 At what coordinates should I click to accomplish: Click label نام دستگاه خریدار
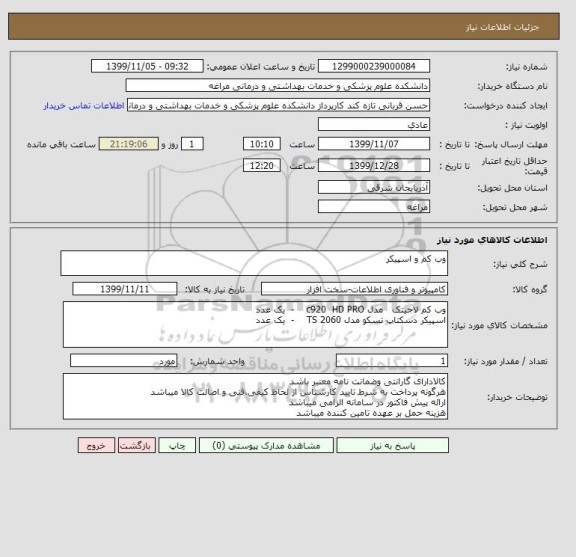[512, 86]
